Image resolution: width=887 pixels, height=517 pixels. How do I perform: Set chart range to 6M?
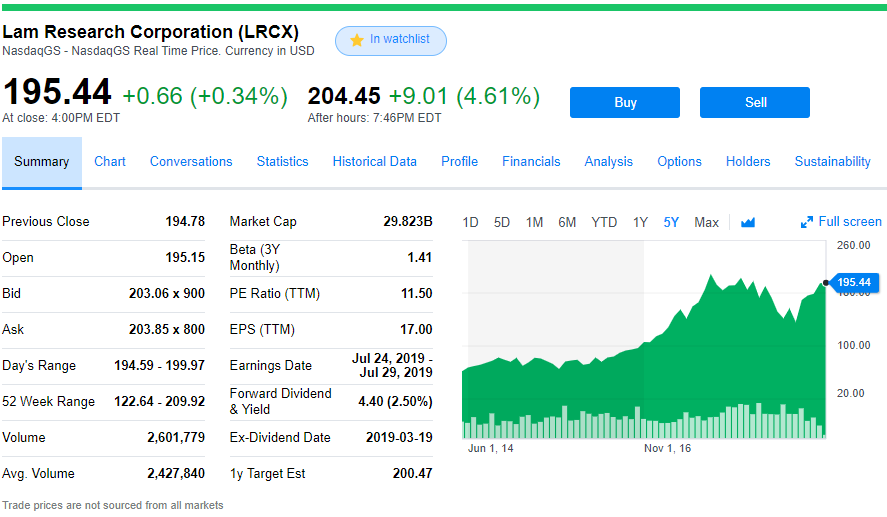click(x=567, y=222)
